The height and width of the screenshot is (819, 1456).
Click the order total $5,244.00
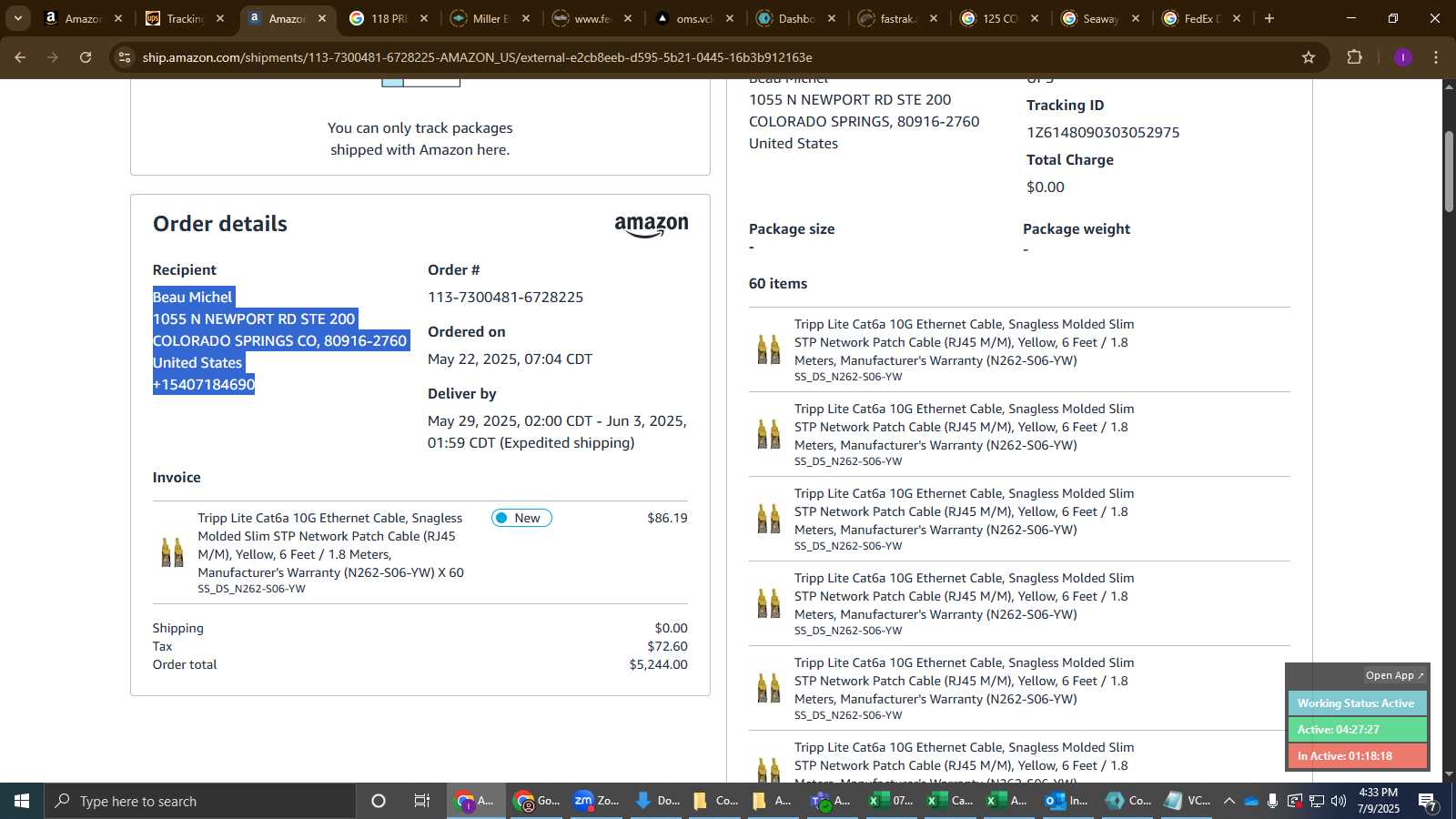coord(658,664)
